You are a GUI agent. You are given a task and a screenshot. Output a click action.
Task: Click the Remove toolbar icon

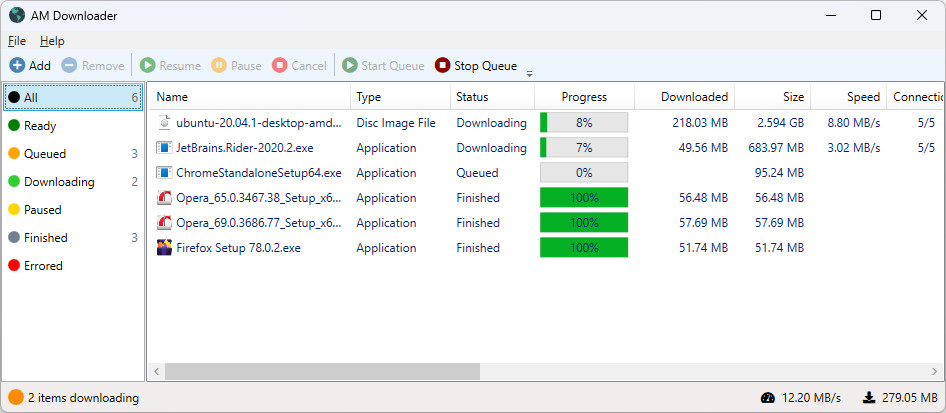[x=69, y=65]
